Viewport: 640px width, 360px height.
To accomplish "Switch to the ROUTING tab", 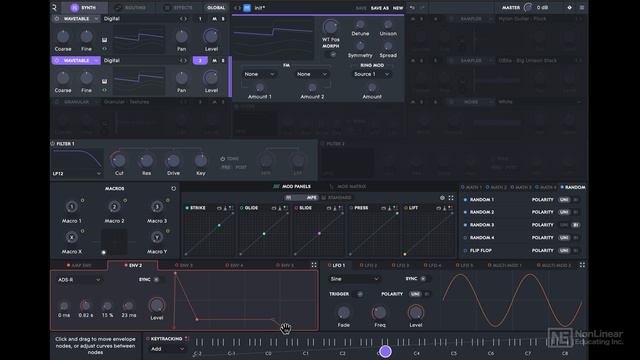I will coord(131,8).
